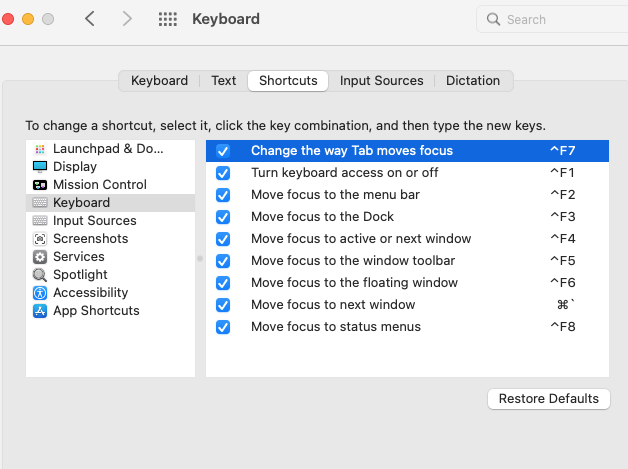Select the Display icon in category list
628x469 pixels.
pos(40,167)
